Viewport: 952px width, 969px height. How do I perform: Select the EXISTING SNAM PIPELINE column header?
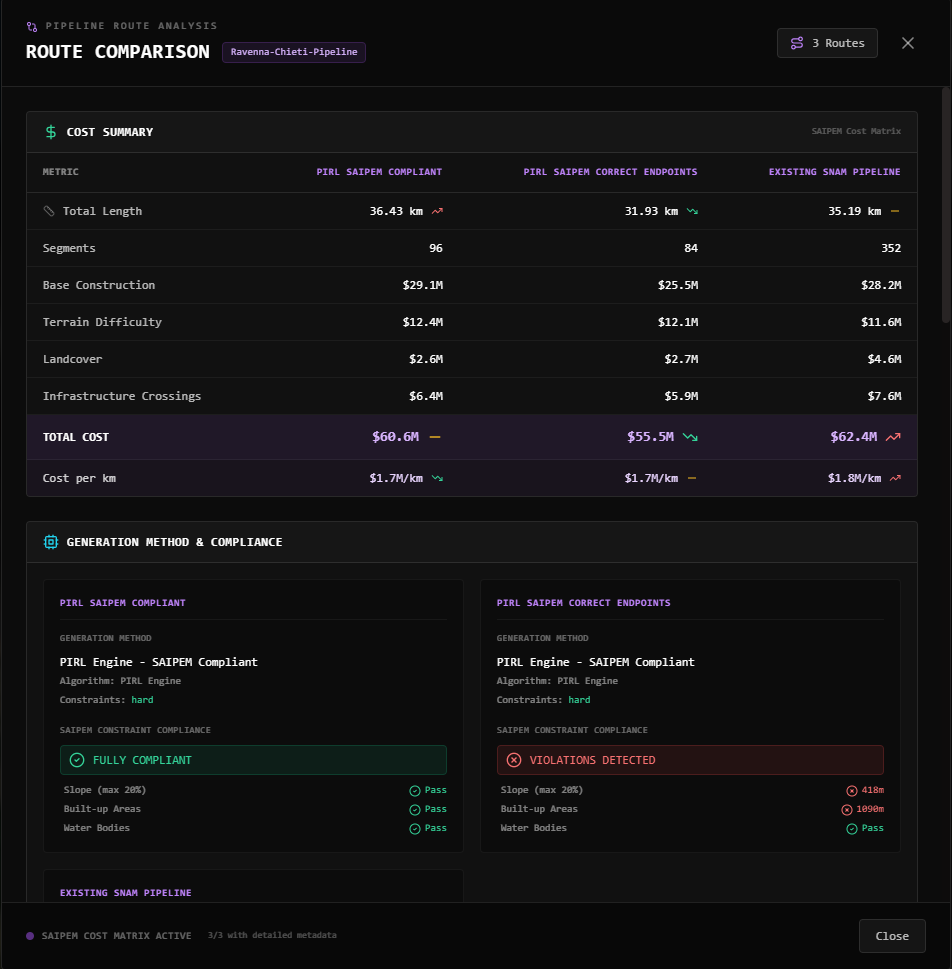(836, 172)
